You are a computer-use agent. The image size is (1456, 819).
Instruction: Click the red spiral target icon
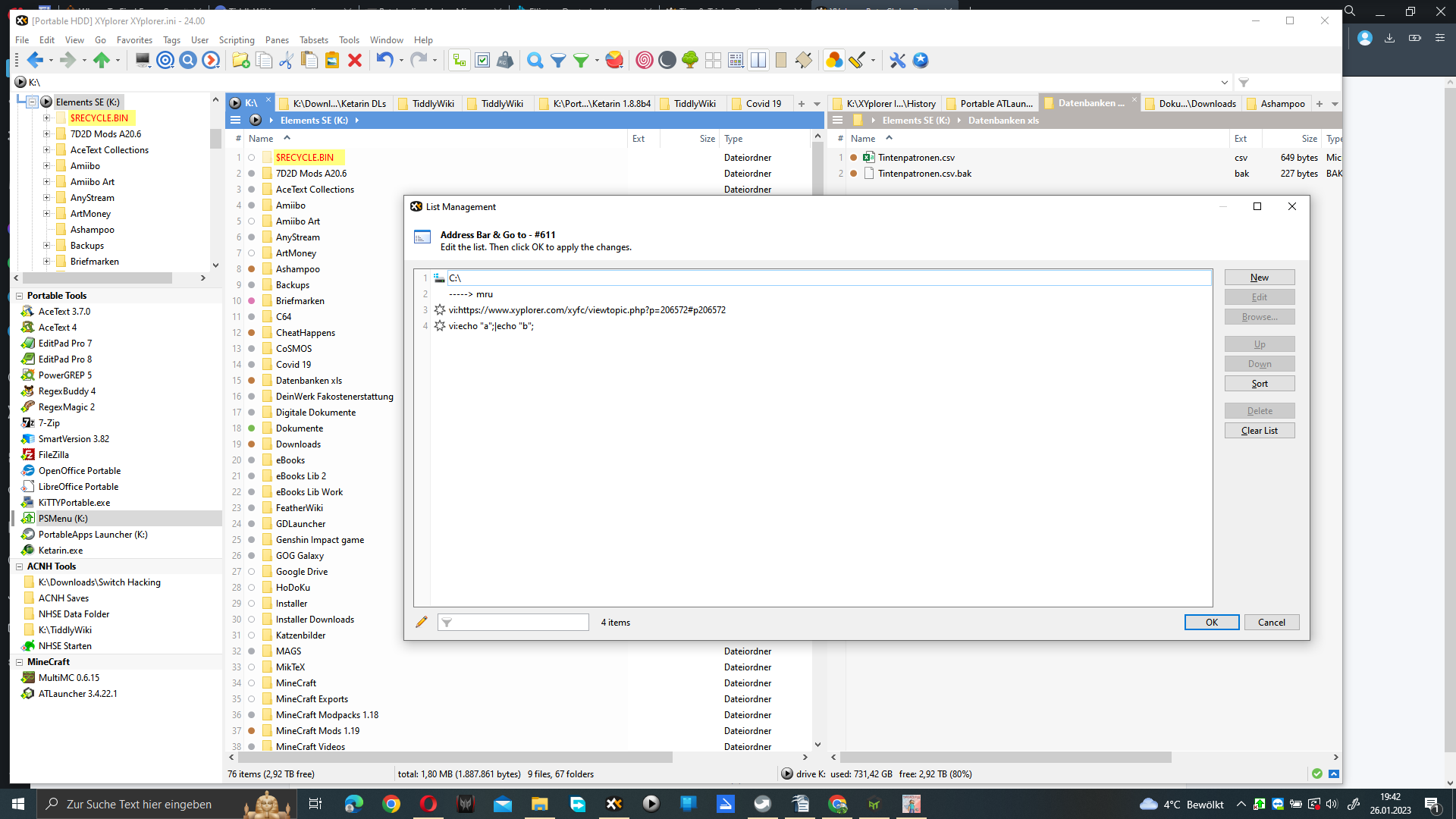(x=645, y=61)
